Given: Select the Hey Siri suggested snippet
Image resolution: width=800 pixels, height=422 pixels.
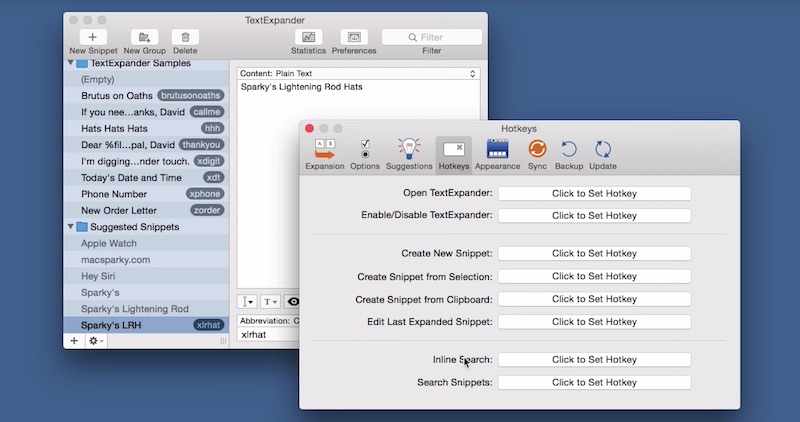Looking at the screenshot, I should tap(146, 276).
